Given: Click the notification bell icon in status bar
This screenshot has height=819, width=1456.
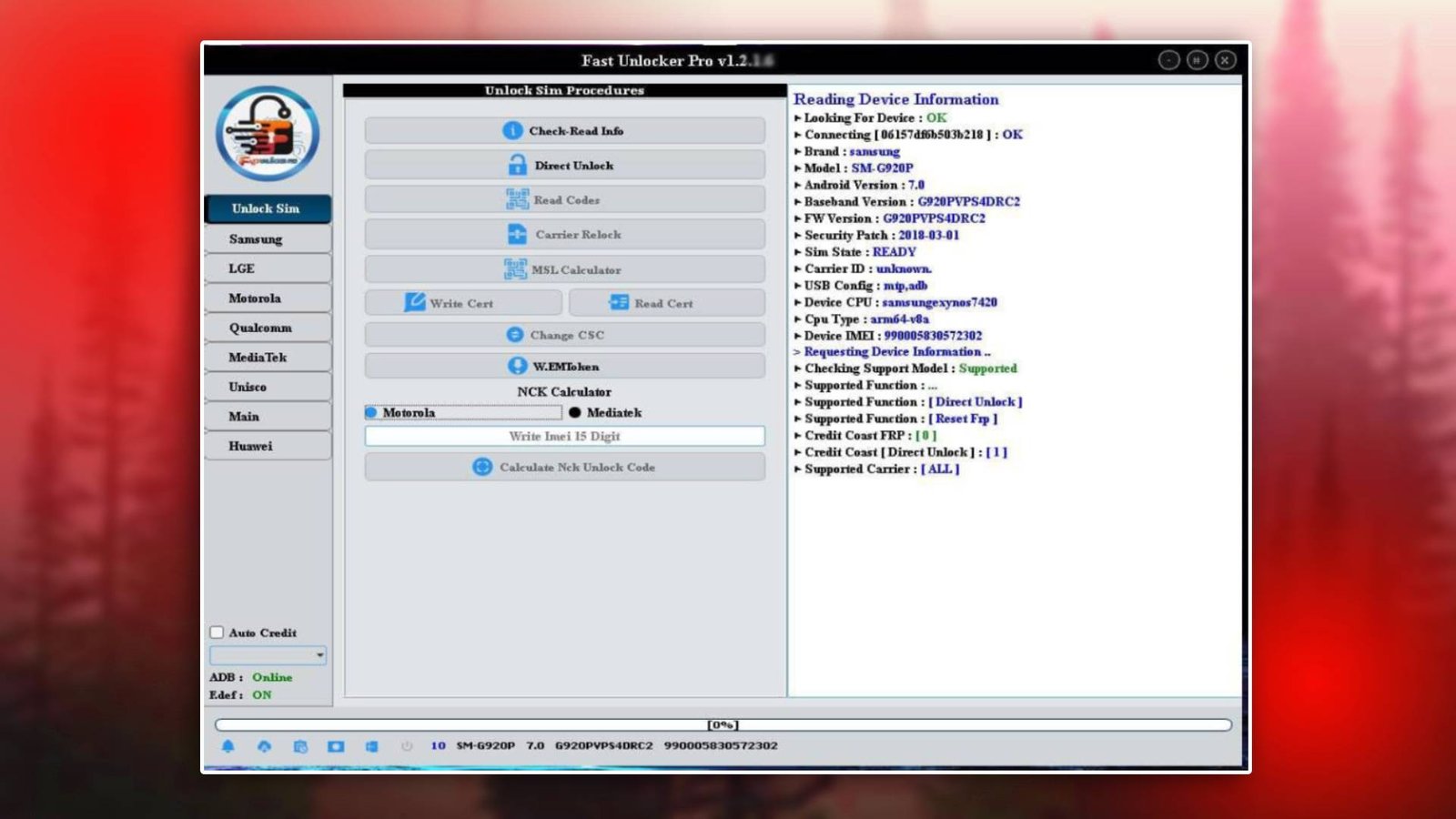Looking at the screenshot, I should pyautogui.click(x=227, y=744).
